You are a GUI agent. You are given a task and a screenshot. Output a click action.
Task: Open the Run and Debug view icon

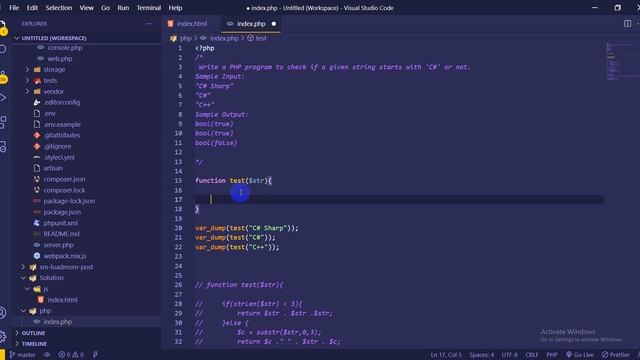click(x=3, y=98)
